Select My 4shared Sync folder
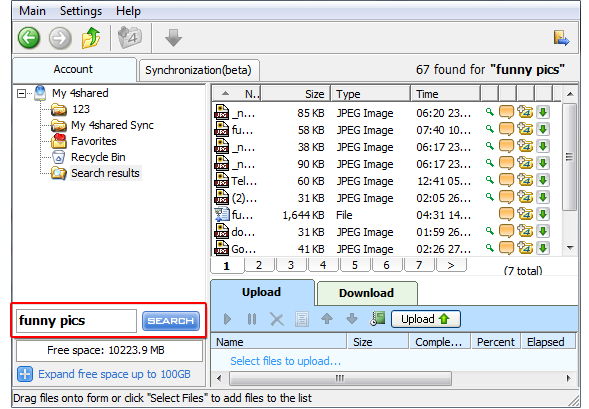589x409 pixels. [112, 125]
